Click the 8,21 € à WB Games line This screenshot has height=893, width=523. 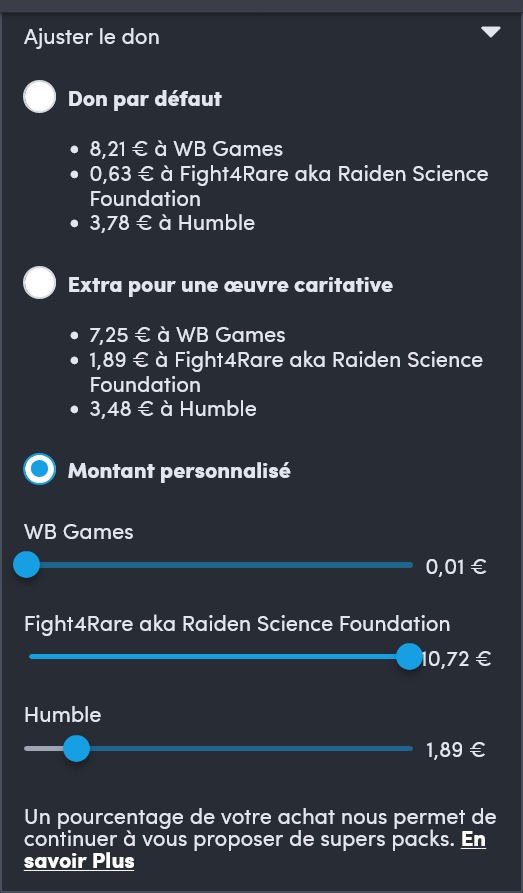(x=186, y=149)
